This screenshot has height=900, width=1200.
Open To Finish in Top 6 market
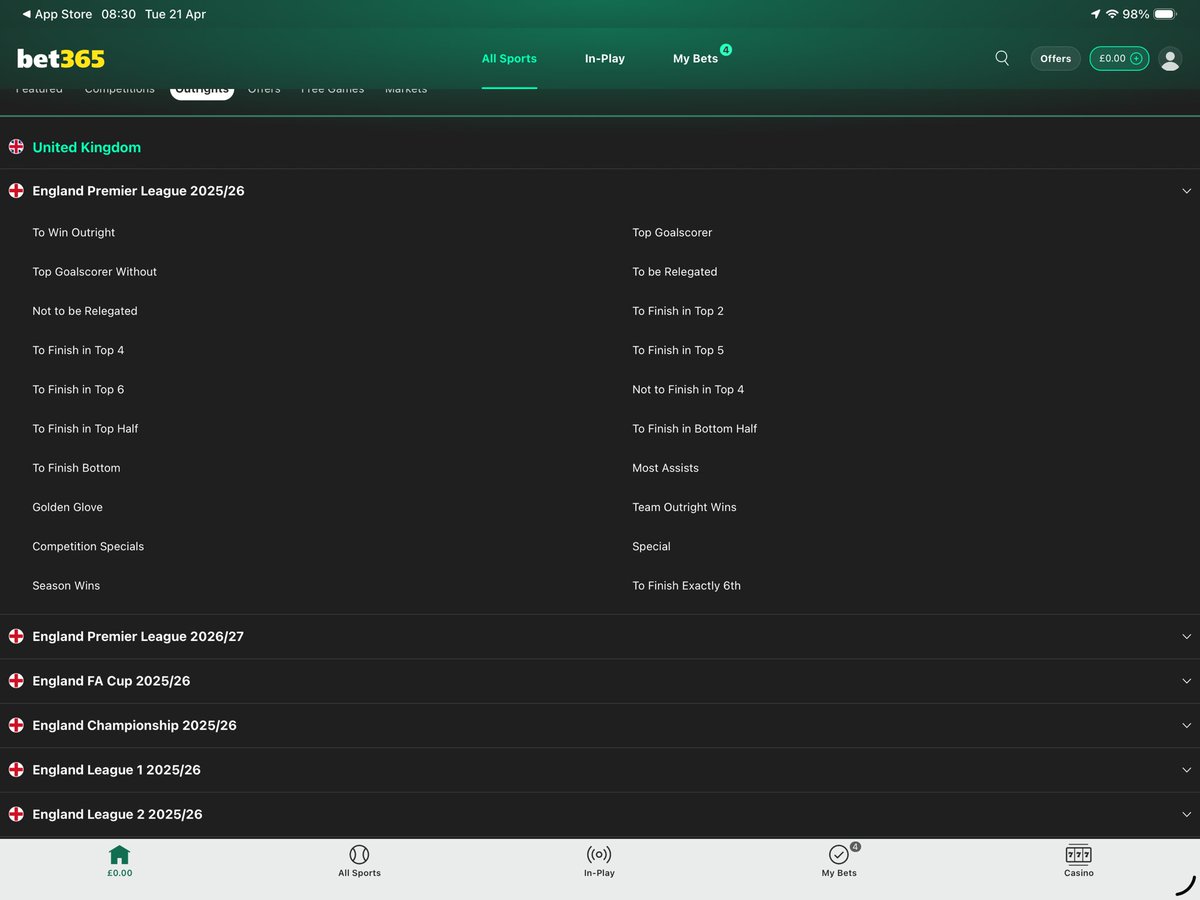[78, 390]
